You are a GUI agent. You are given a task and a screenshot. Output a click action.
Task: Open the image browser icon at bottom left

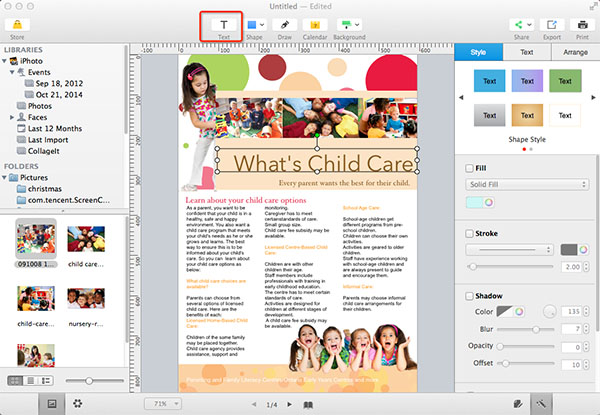(x=52, y=404)
